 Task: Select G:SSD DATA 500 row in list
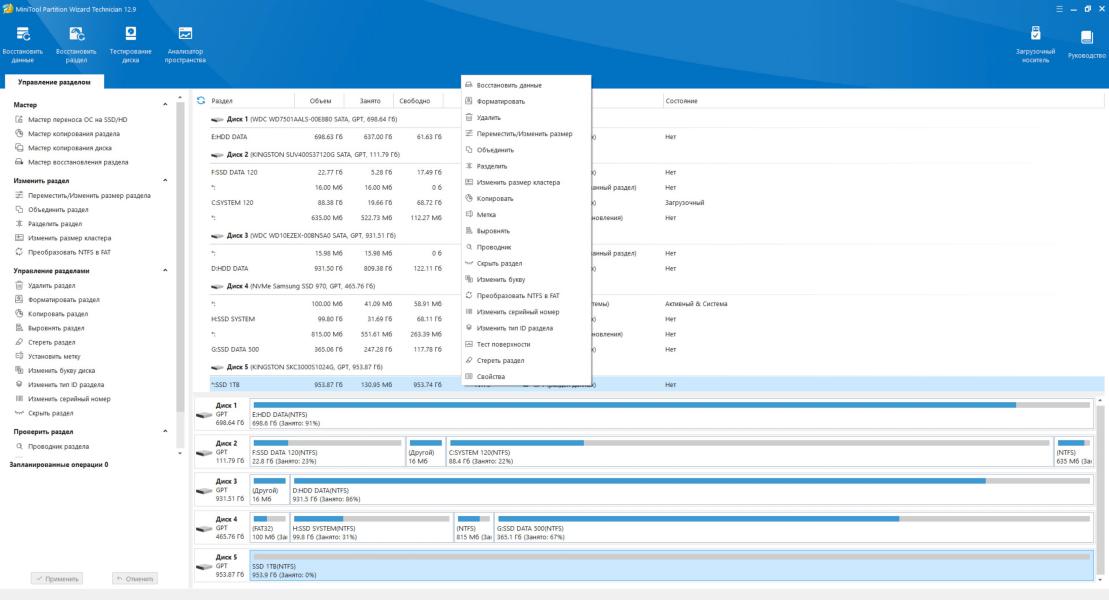pos(656,350)
